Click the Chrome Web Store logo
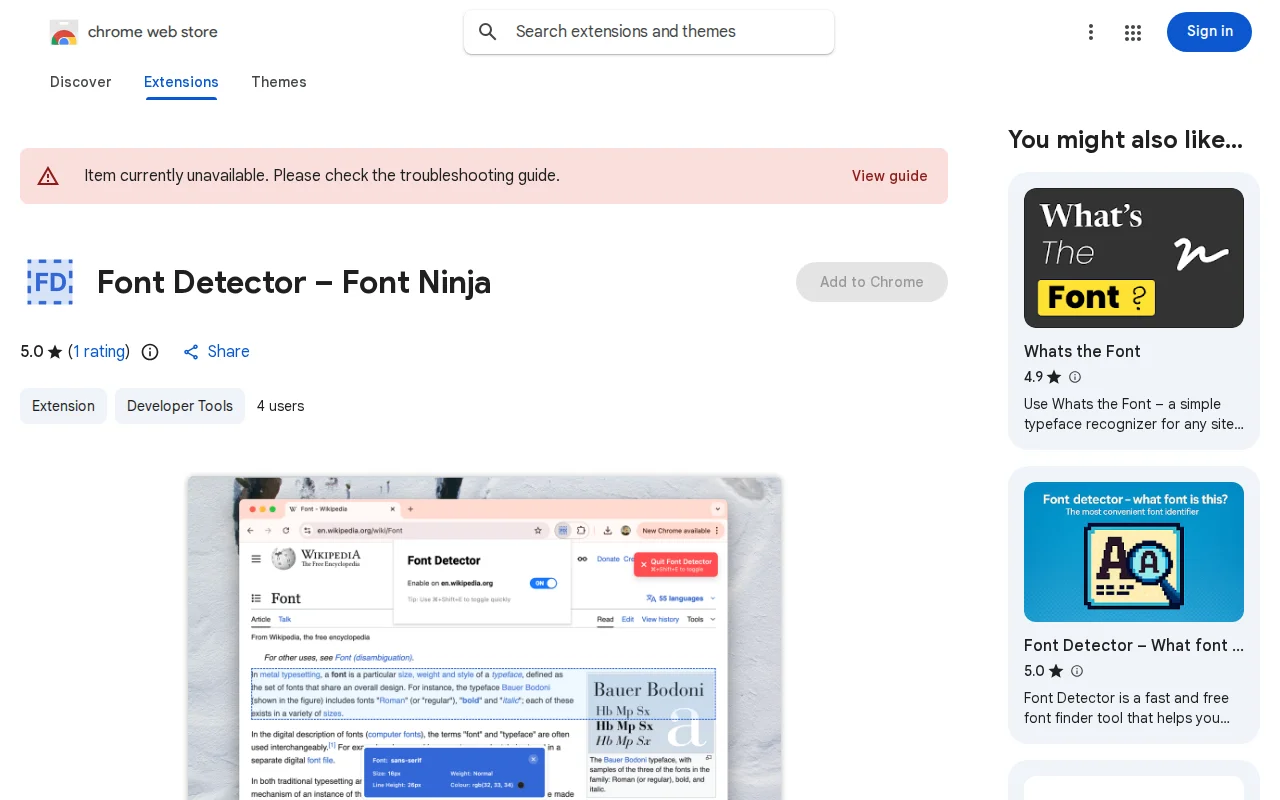The height and width of the screenshot is (800, 1280). coord(64,32)
